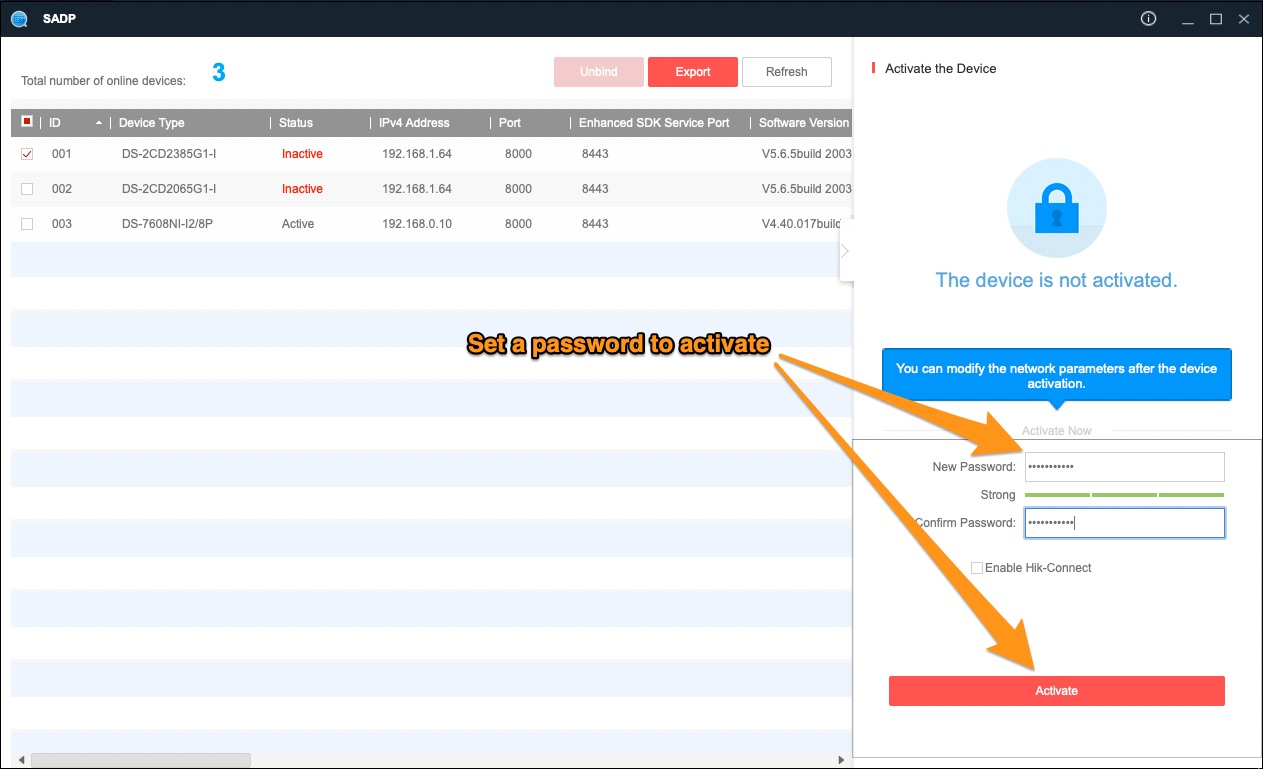The height and width of the screenshot is (769, 1263).
Task: Refresh the device list
Action: (x=786, y=72)
